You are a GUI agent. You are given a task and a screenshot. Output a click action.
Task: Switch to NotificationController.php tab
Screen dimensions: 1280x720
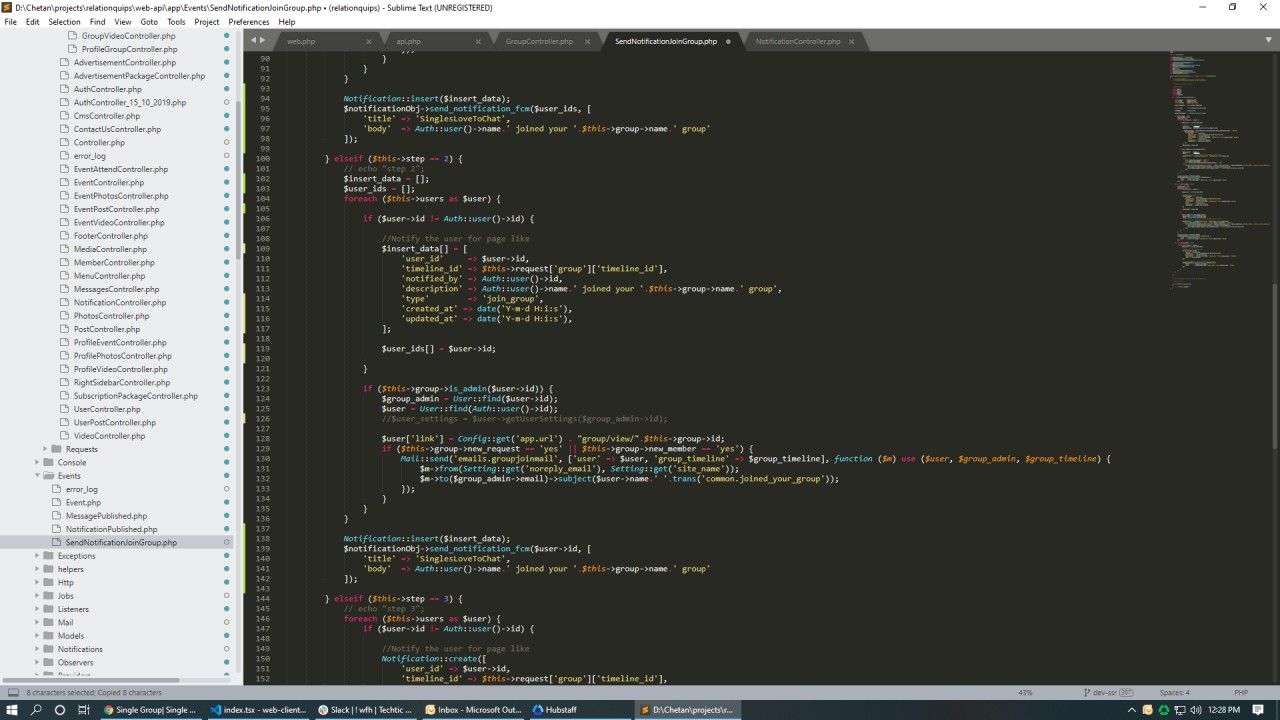click(798, 41)
